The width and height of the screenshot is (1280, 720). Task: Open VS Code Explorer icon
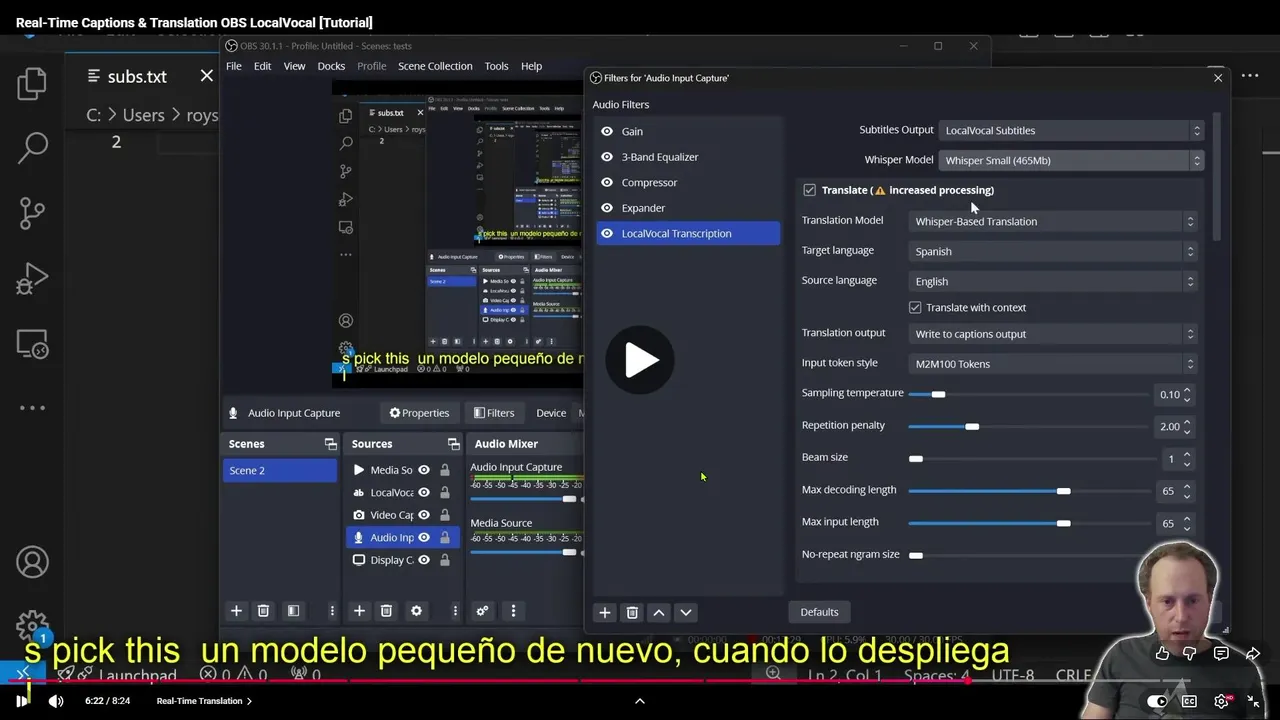[x=32, y=84]
